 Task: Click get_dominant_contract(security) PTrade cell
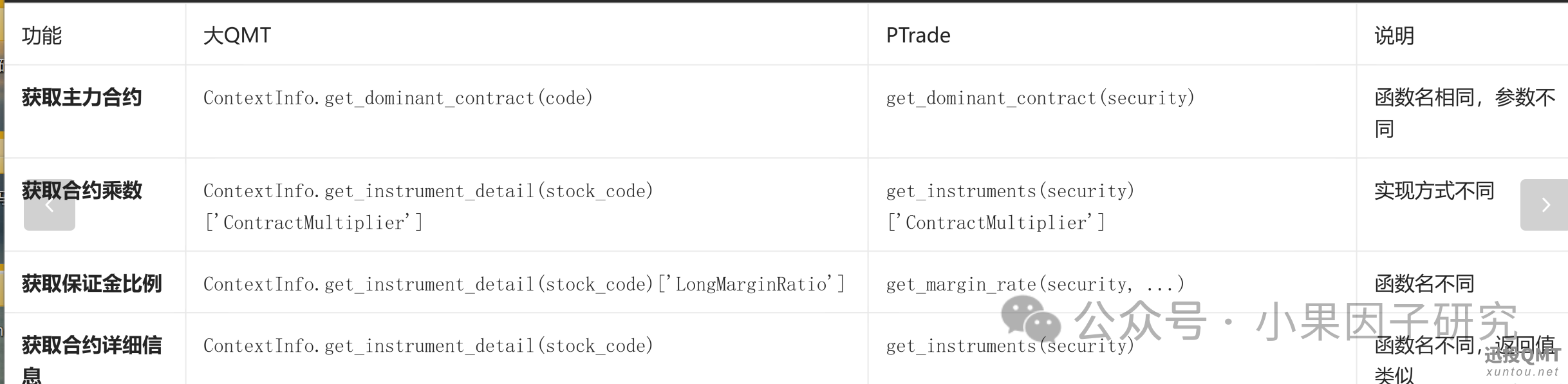[x=1040, y=98]
